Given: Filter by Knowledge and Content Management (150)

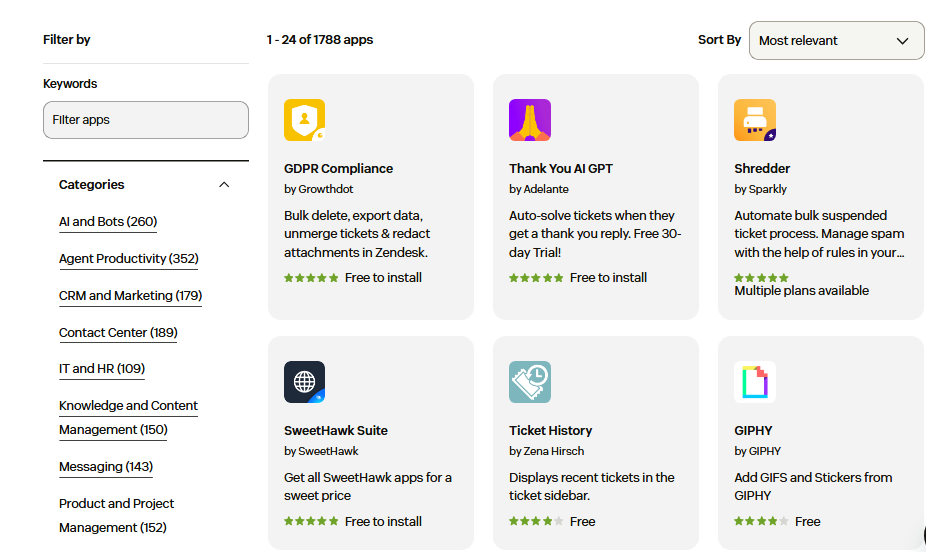Looking at the screenshot, I should tap(128, 417).
